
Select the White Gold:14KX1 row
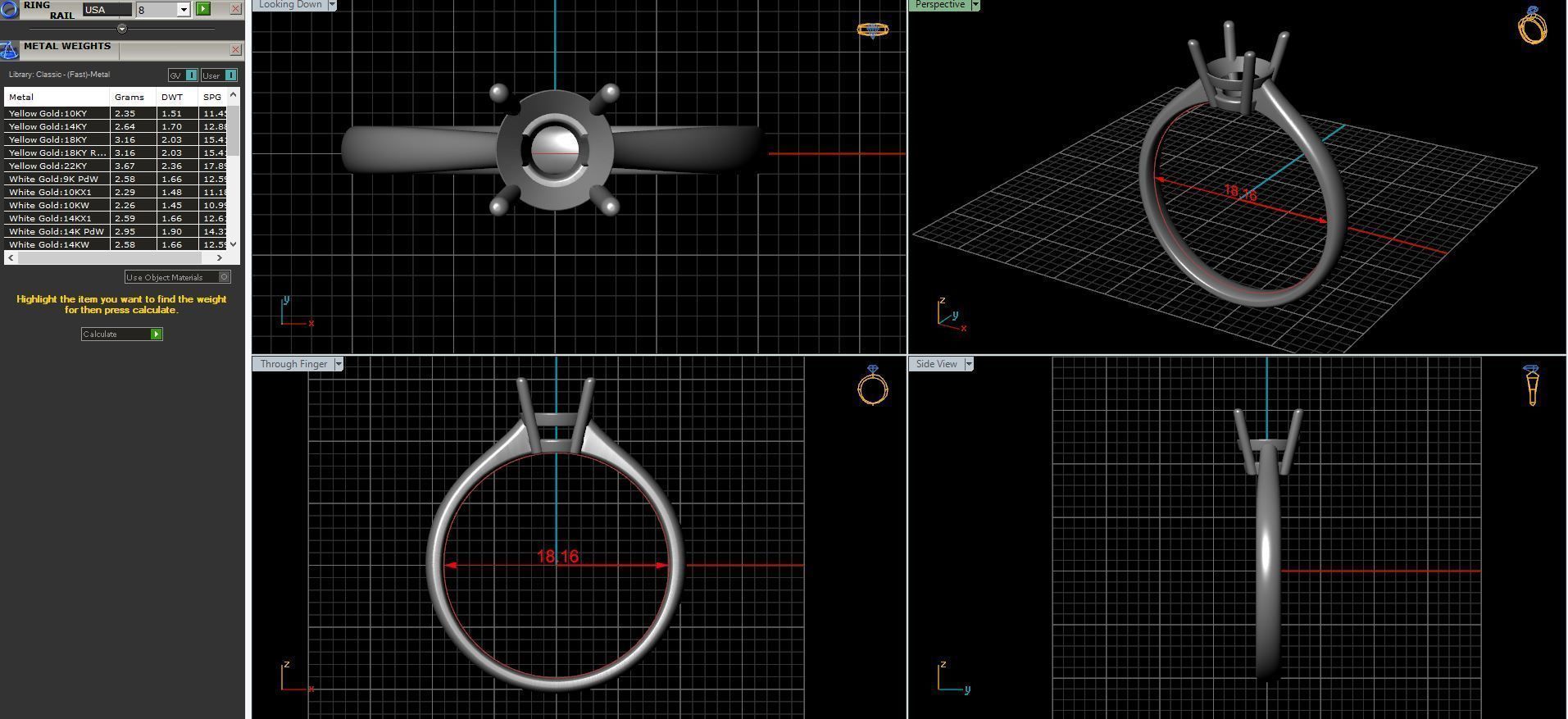pyautogui.click(x=116, y=218)
